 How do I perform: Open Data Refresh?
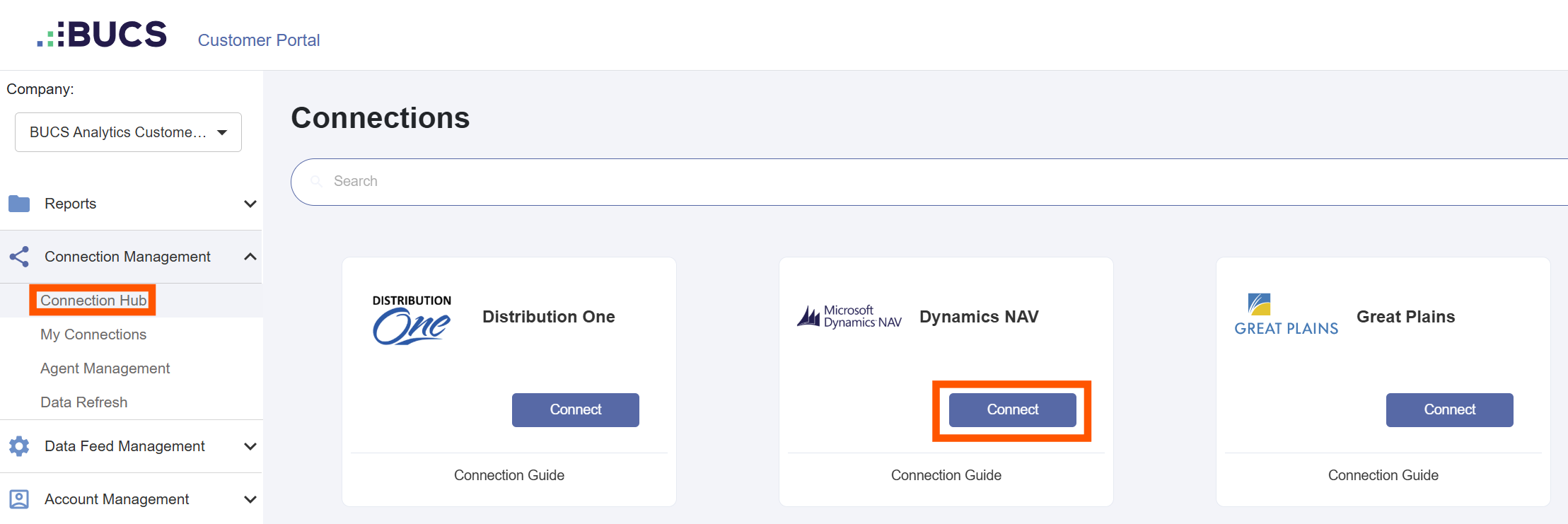coord(83,402)
